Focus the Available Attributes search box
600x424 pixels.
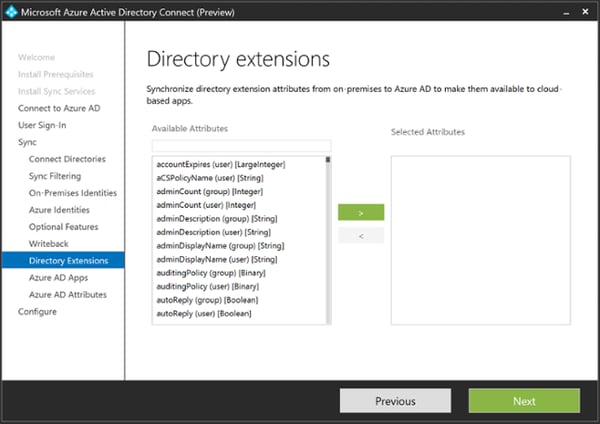pyautogui.click(x=241, y=146)
